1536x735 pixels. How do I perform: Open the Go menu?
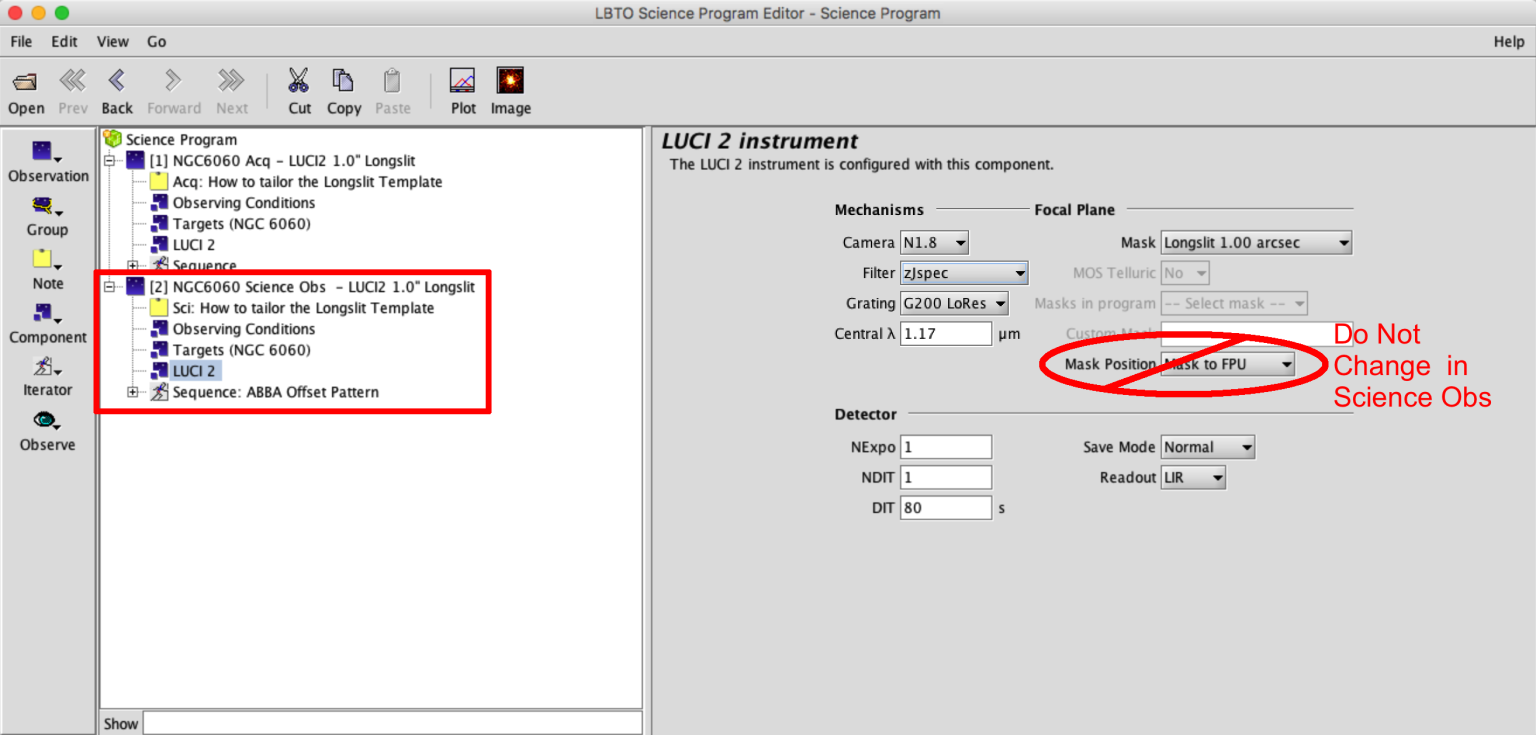pyautogui.click(x=156, y=41)
